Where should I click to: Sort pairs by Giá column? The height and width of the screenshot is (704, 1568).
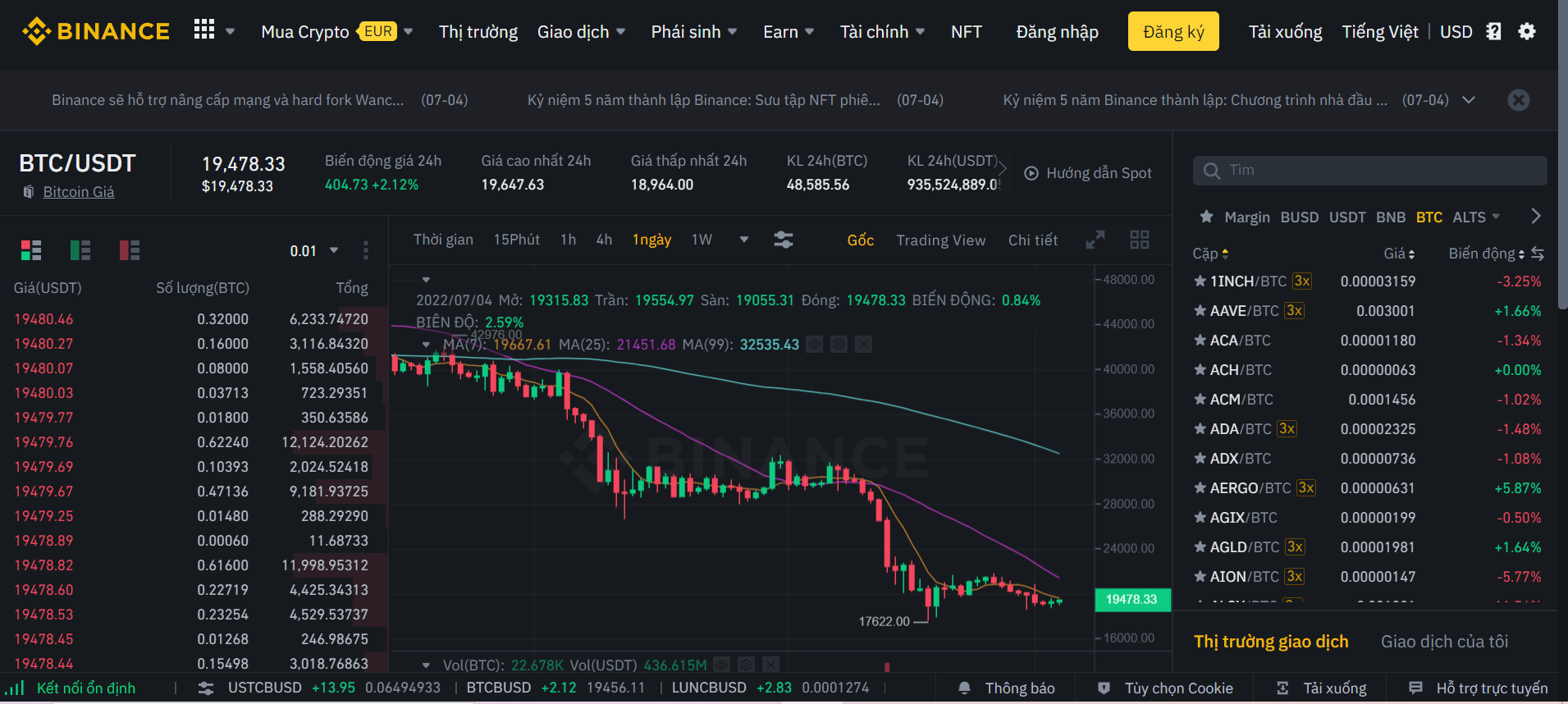click(x=1399, y=254)
